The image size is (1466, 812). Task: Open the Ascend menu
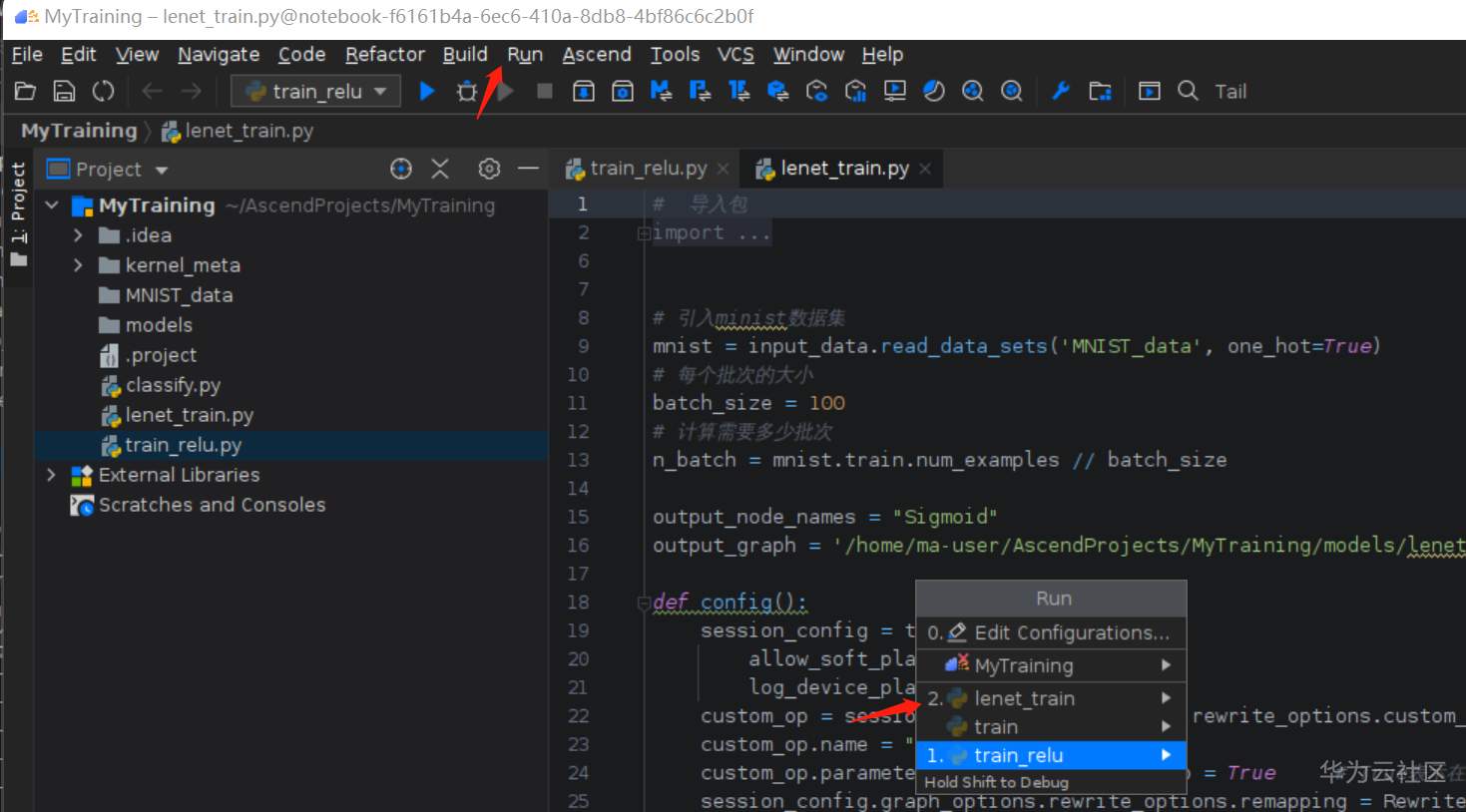[596, 55]
